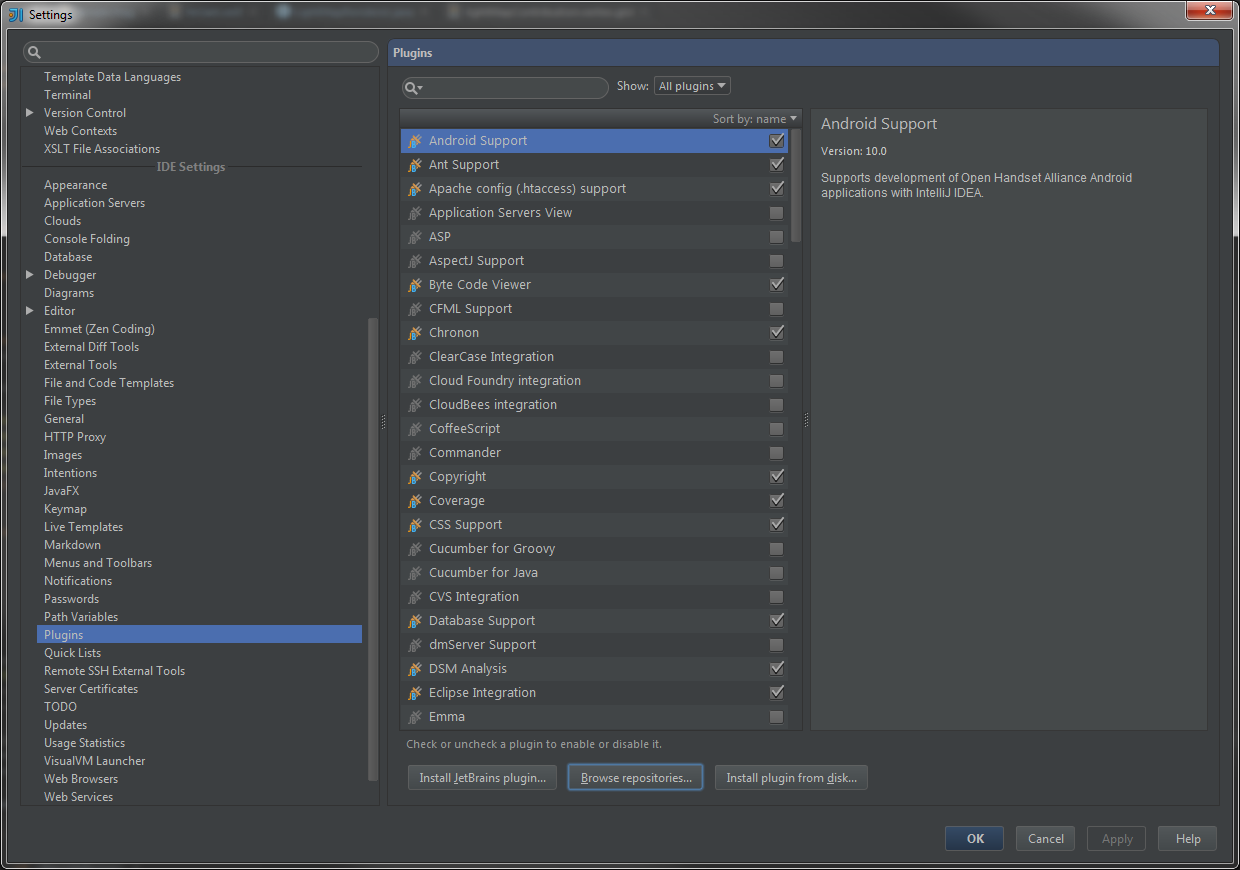The height and width of the screenshot is (870, 1240).
Task: Disable the Chronon plugin checkbox
Action: click(x=776, y=333)
